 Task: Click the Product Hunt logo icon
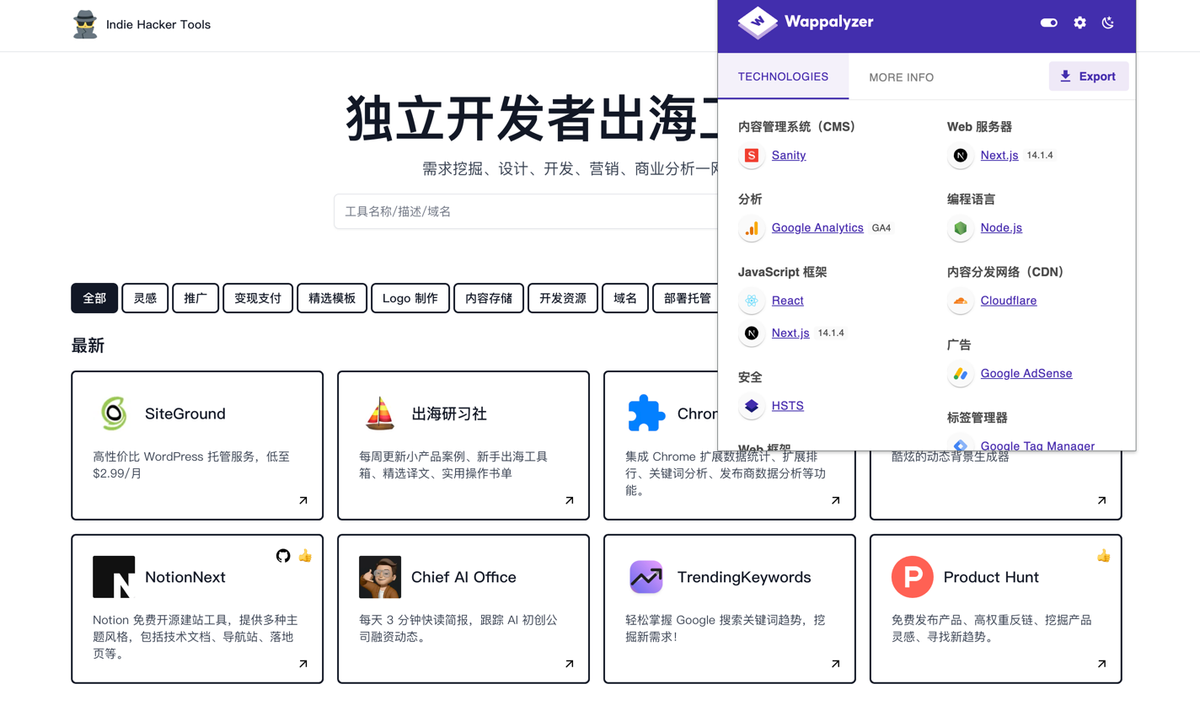pos(912,577)
